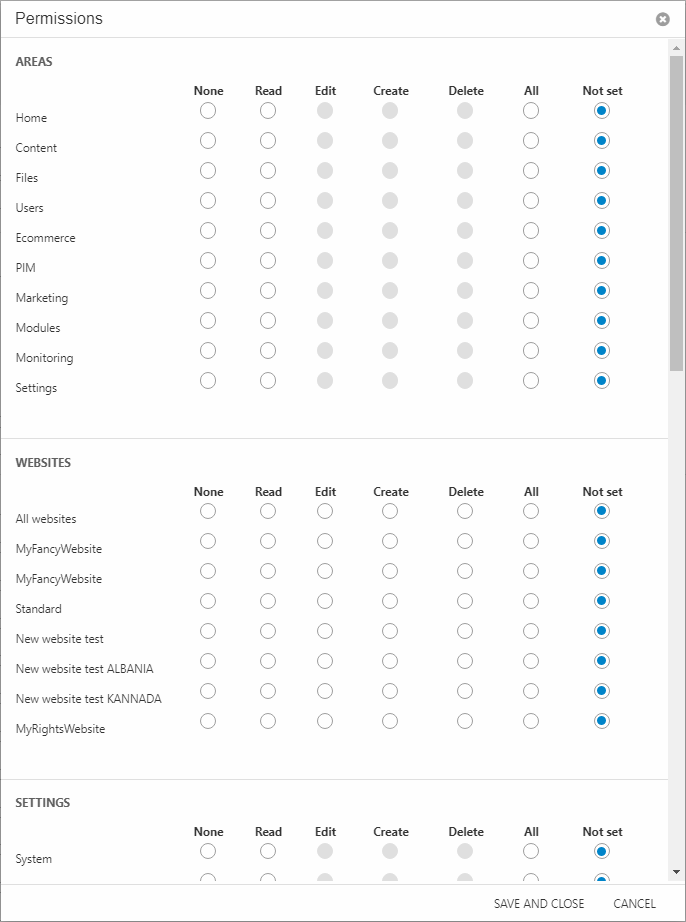Click the vertical scrollbar thumb
Image resolution: width=686 pixels, height=922 pixels.
coord(677,210)
